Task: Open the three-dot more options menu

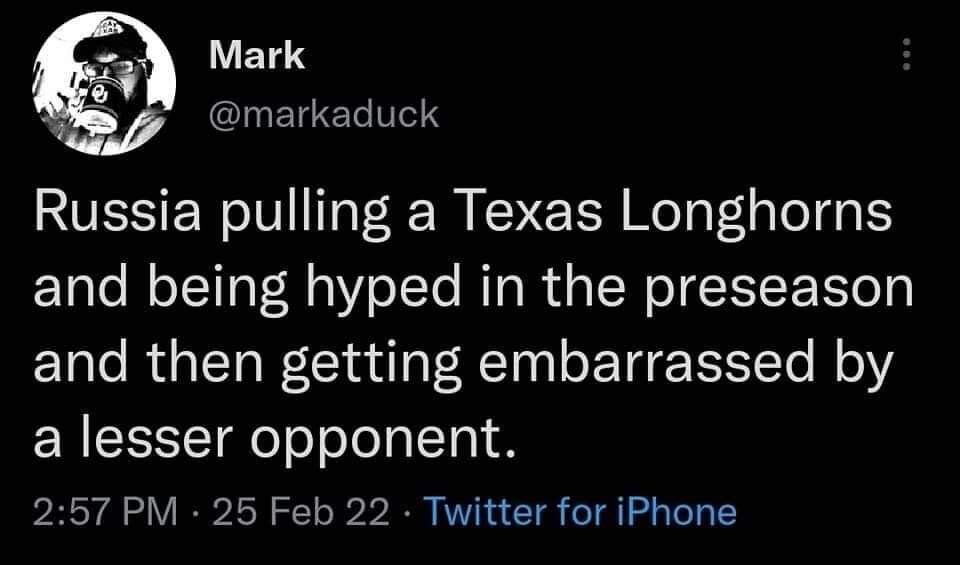Action: (x=906, y=54)
